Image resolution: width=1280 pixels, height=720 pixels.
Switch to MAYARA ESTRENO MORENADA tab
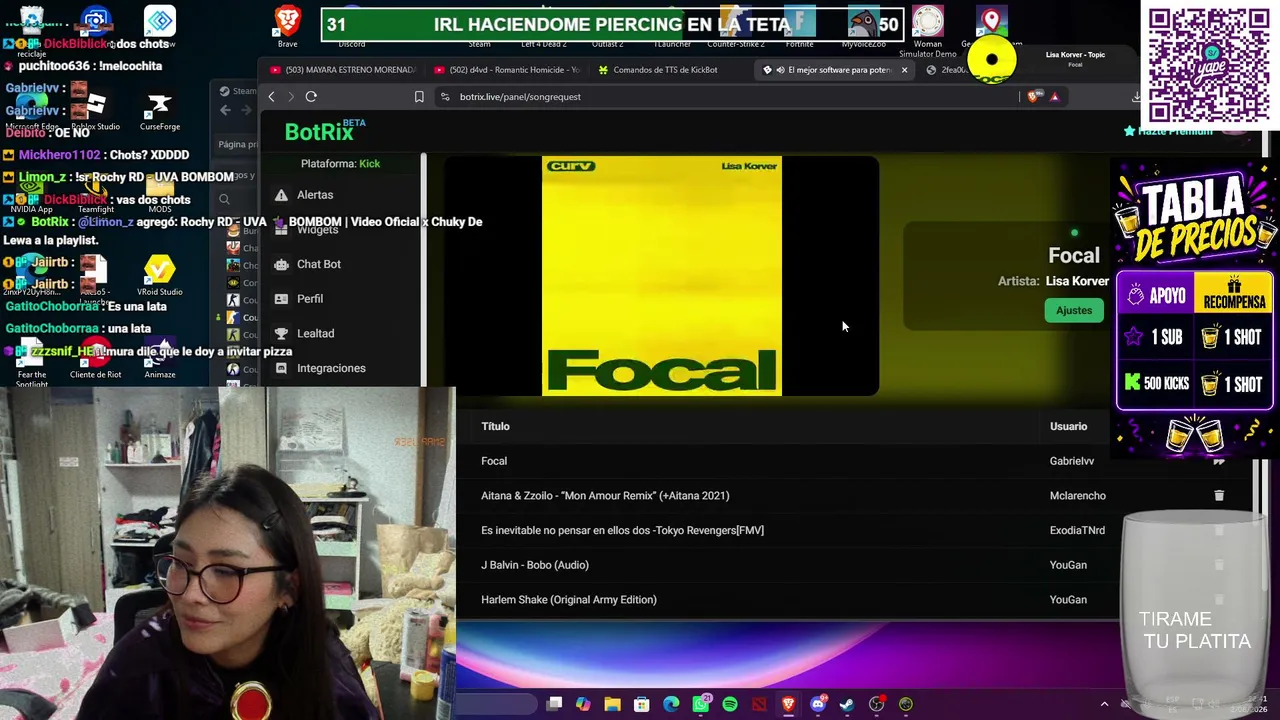click(x=342, y=70)
